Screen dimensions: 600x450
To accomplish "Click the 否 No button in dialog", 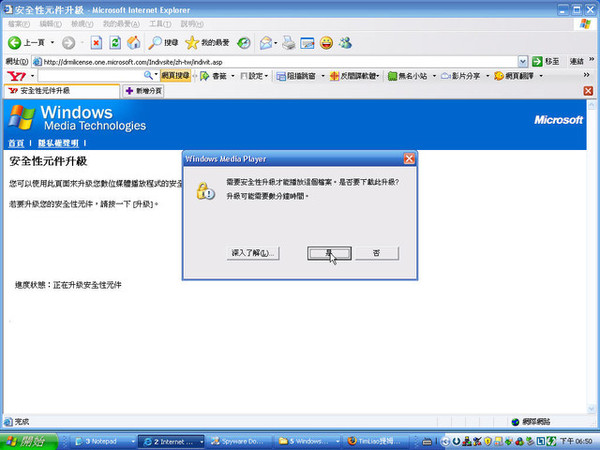I will click(377, 253).
